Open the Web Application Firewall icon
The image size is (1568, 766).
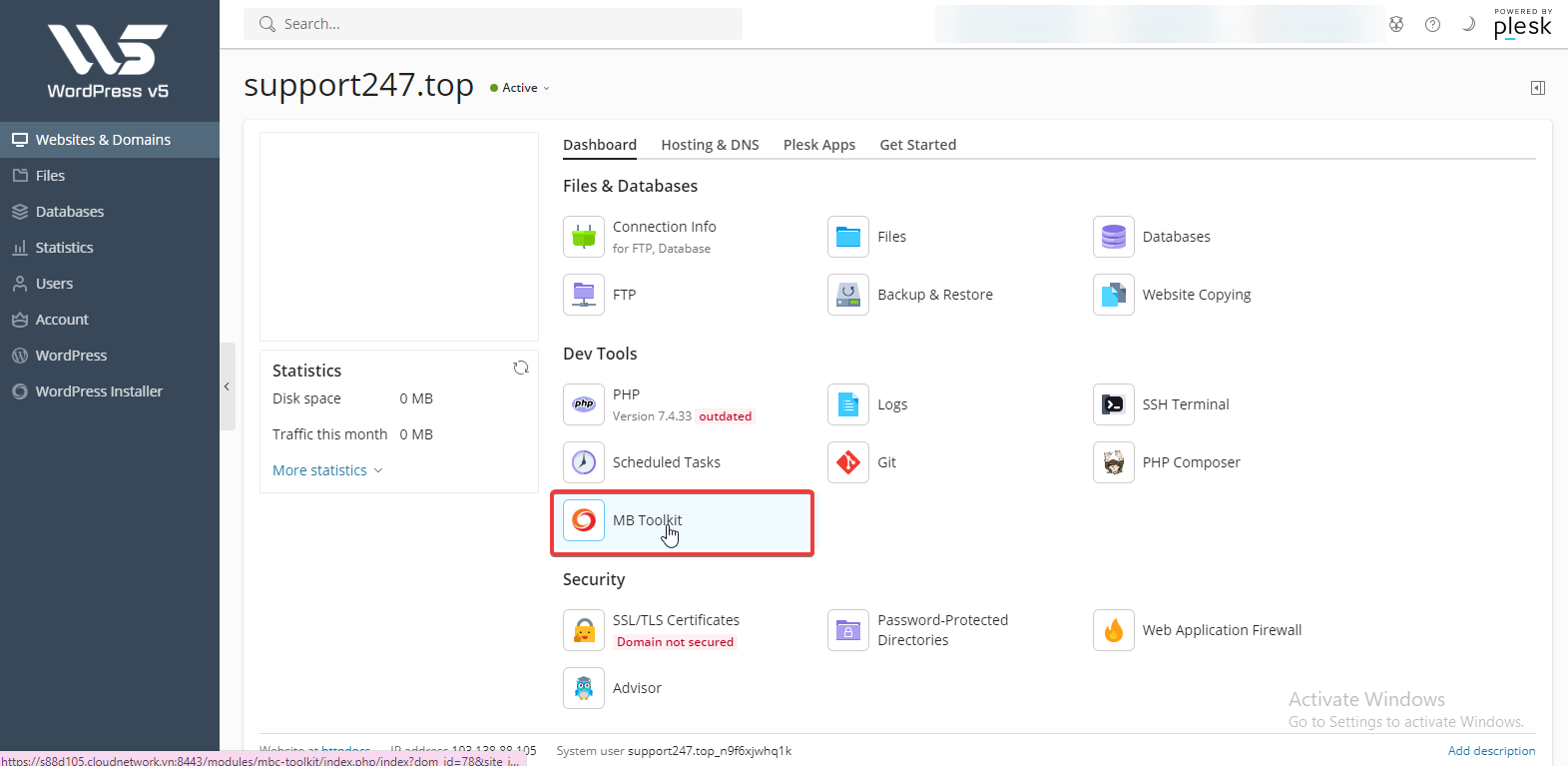(1114, 630)
